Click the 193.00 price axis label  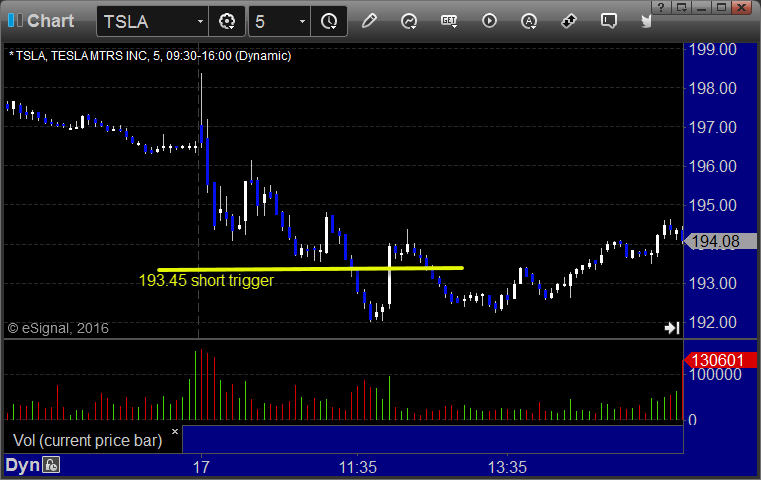coord(712,283)
